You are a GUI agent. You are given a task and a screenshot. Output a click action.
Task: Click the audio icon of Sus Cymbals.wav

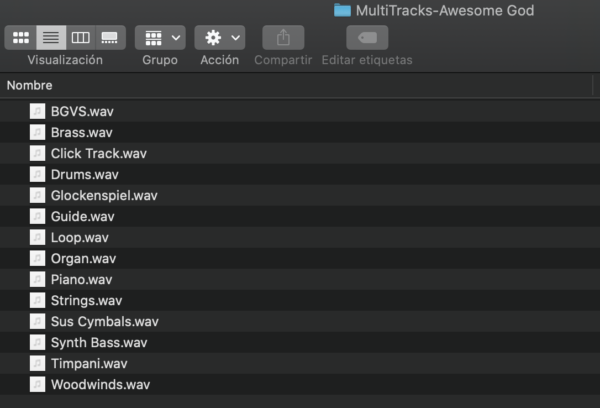tap(38, 322)
